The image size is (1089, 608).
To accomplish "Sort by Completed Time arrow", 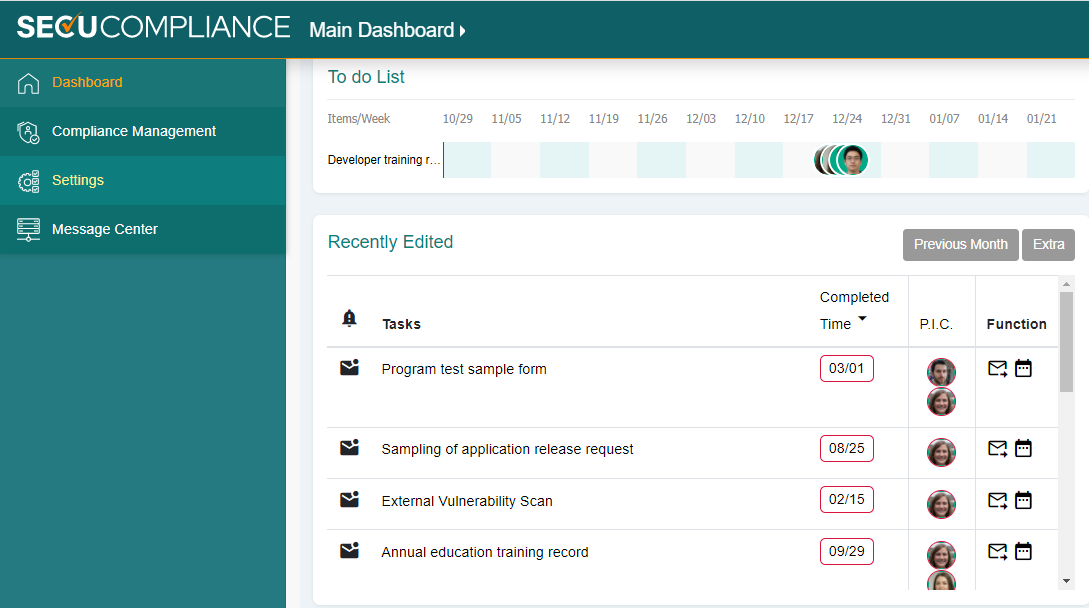I will 862,319.
